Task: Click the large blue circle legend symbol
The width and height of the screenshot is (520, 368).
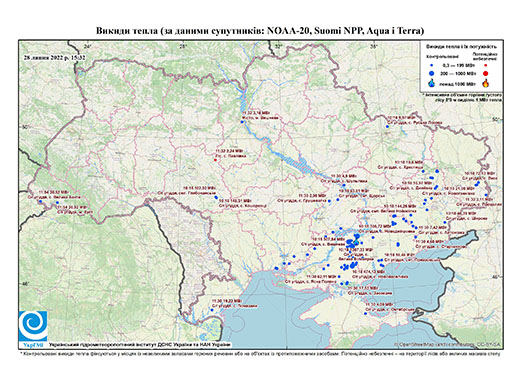Action: [432, 73]
